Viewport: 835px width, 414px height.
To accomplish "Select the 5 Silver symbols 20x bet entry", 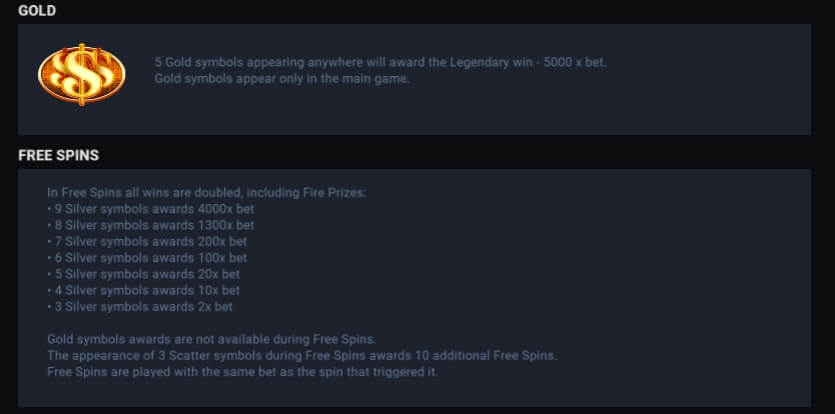I will [143, 274].
